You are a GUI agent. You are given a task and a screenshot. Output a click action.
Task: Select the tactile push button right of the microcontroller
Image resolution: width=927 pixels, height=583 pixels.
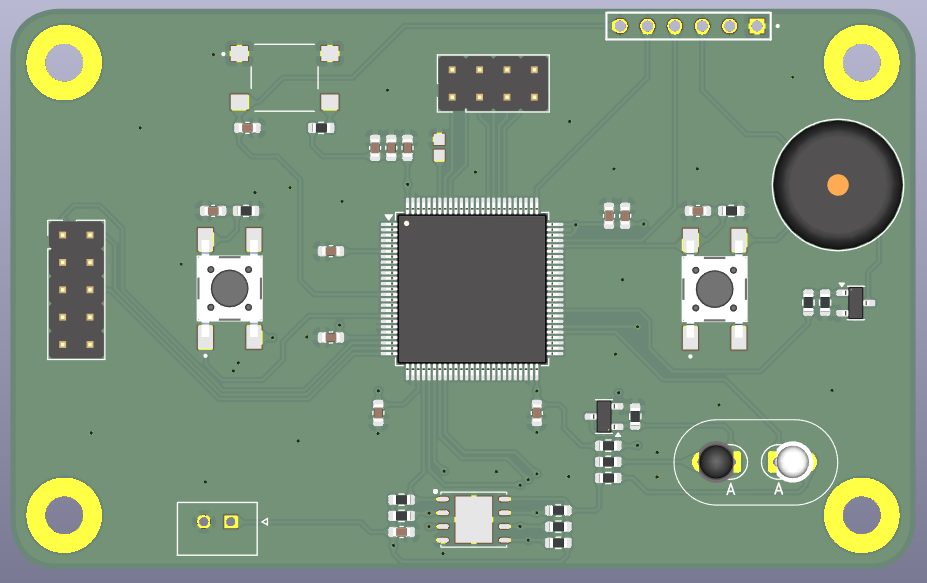(x=714, y=289)
